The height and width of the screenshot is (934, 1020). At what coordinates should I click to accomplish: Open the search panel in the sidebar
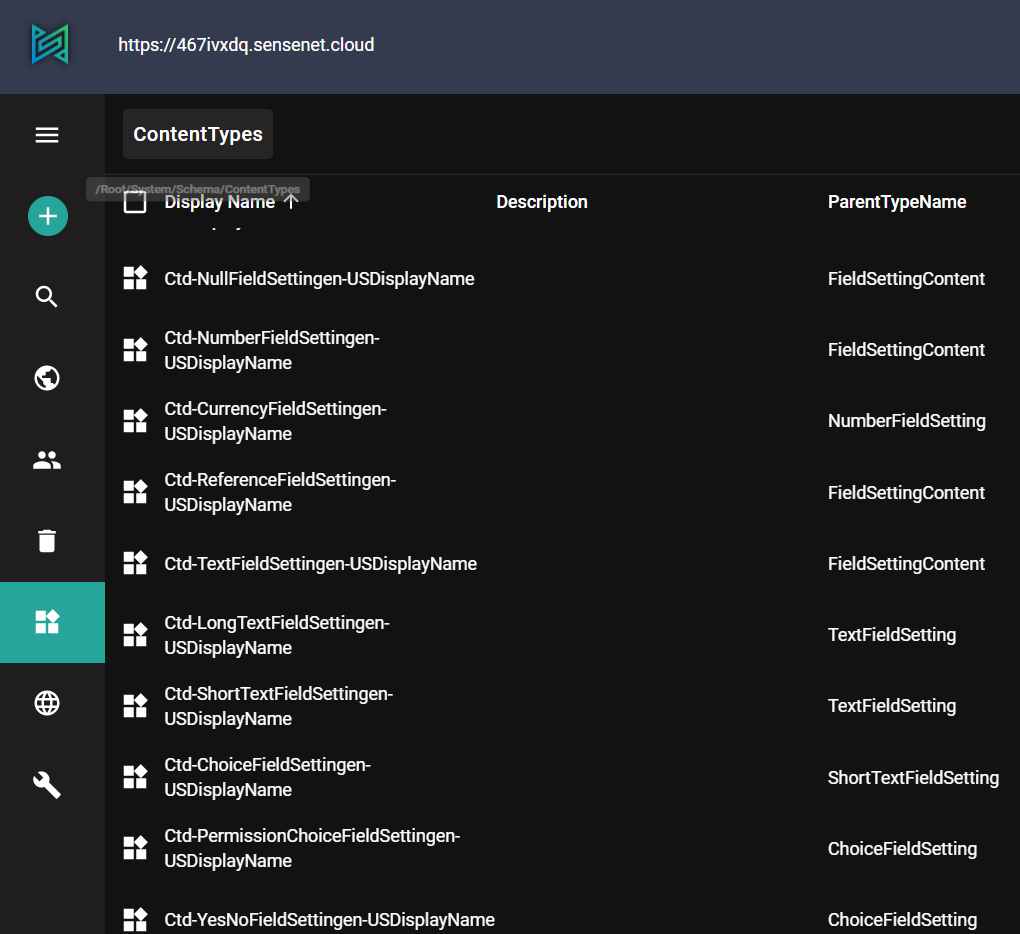pyautogui.click(x=46, y=296)
